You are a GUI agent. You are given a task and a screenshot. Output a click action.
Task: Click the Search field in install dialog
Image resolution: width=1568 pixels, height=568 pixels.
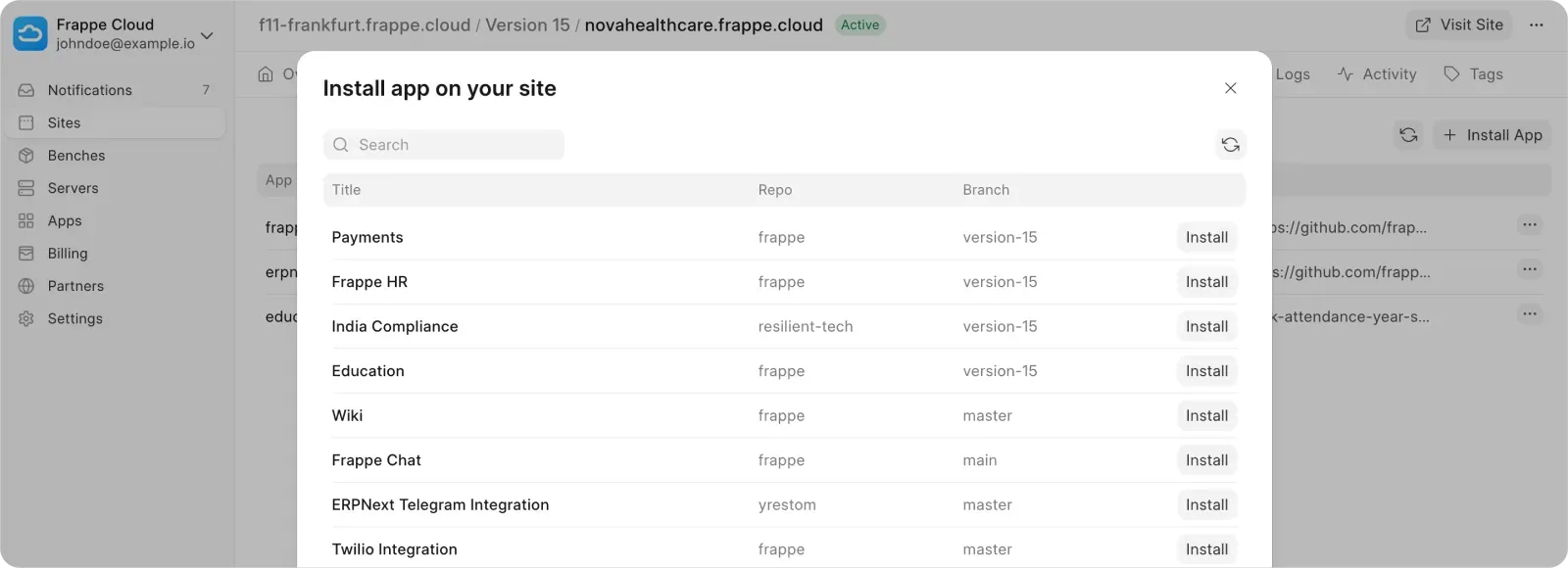[443, 145]
